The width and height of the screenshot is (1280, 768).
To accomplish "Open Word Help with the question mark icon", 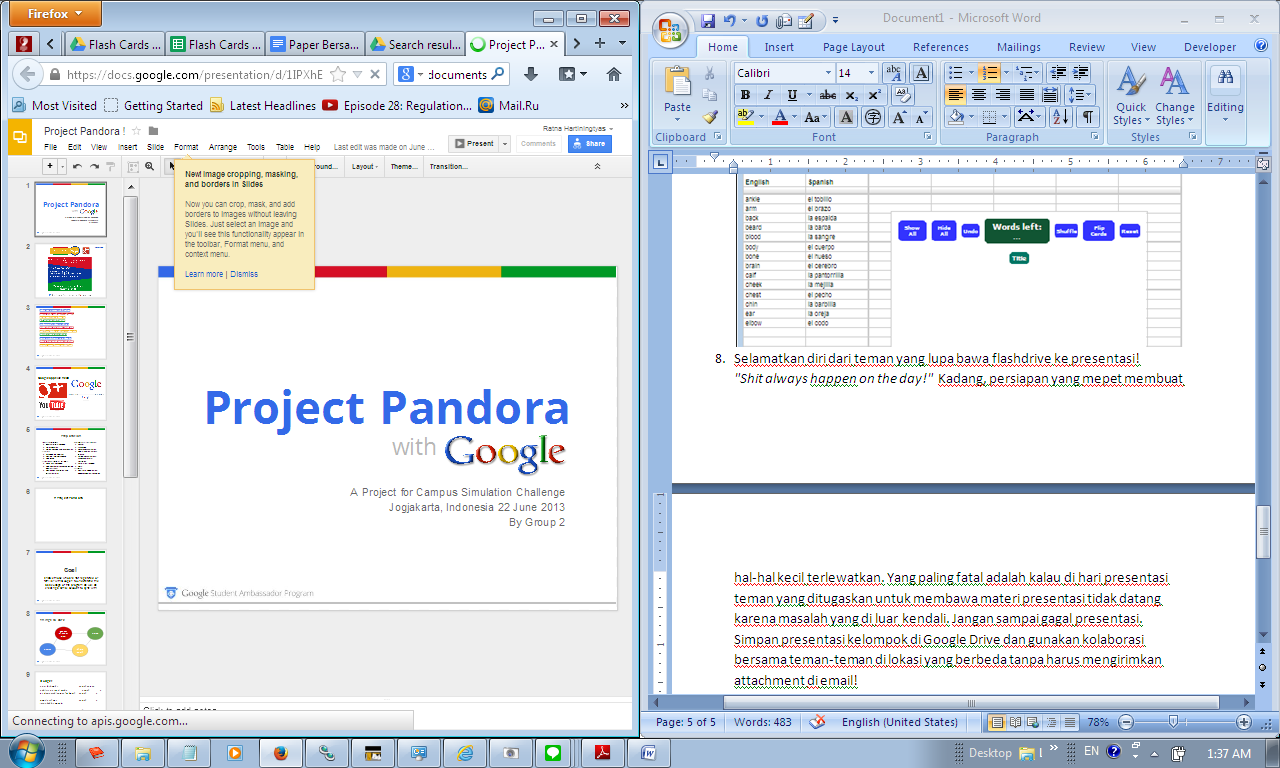I will pos(1263,47).
